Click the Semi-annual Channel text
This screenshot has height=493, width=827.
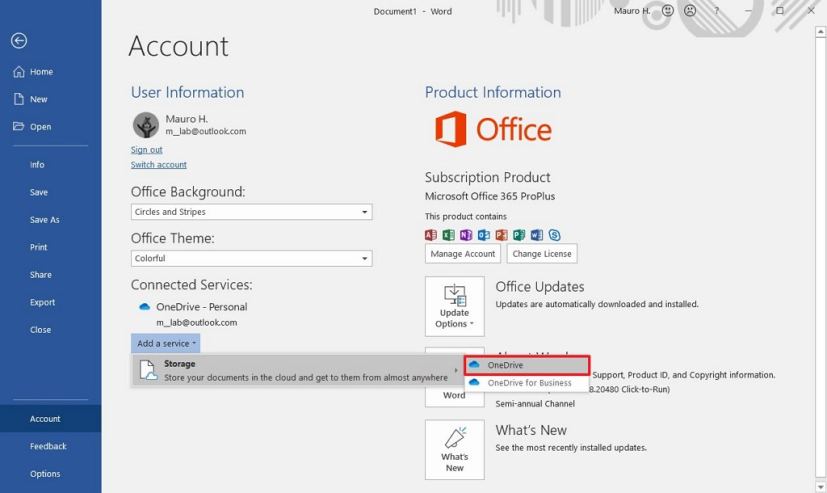point(535,404)
